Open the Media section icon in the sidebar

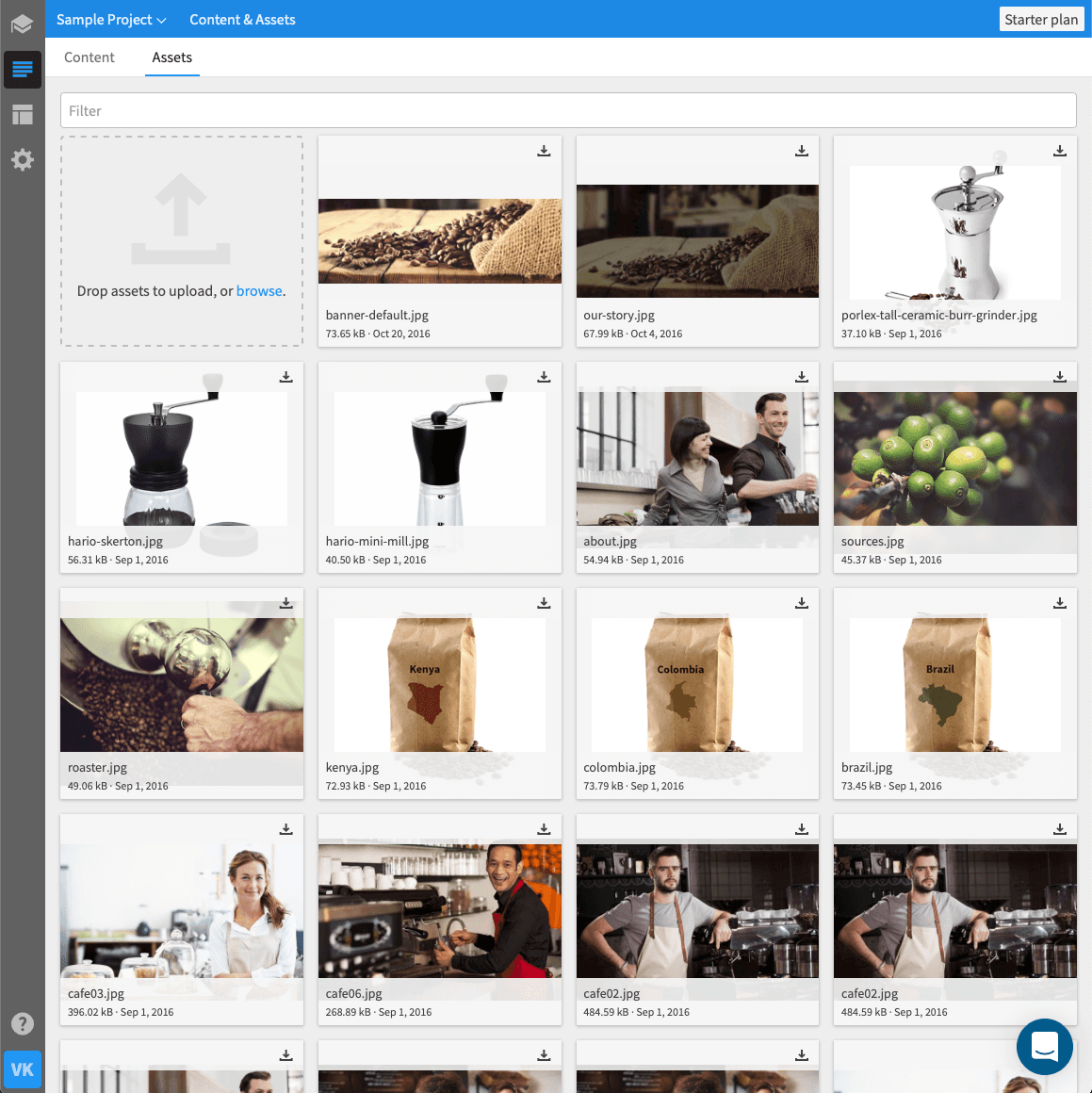click(x=22, y=114)
